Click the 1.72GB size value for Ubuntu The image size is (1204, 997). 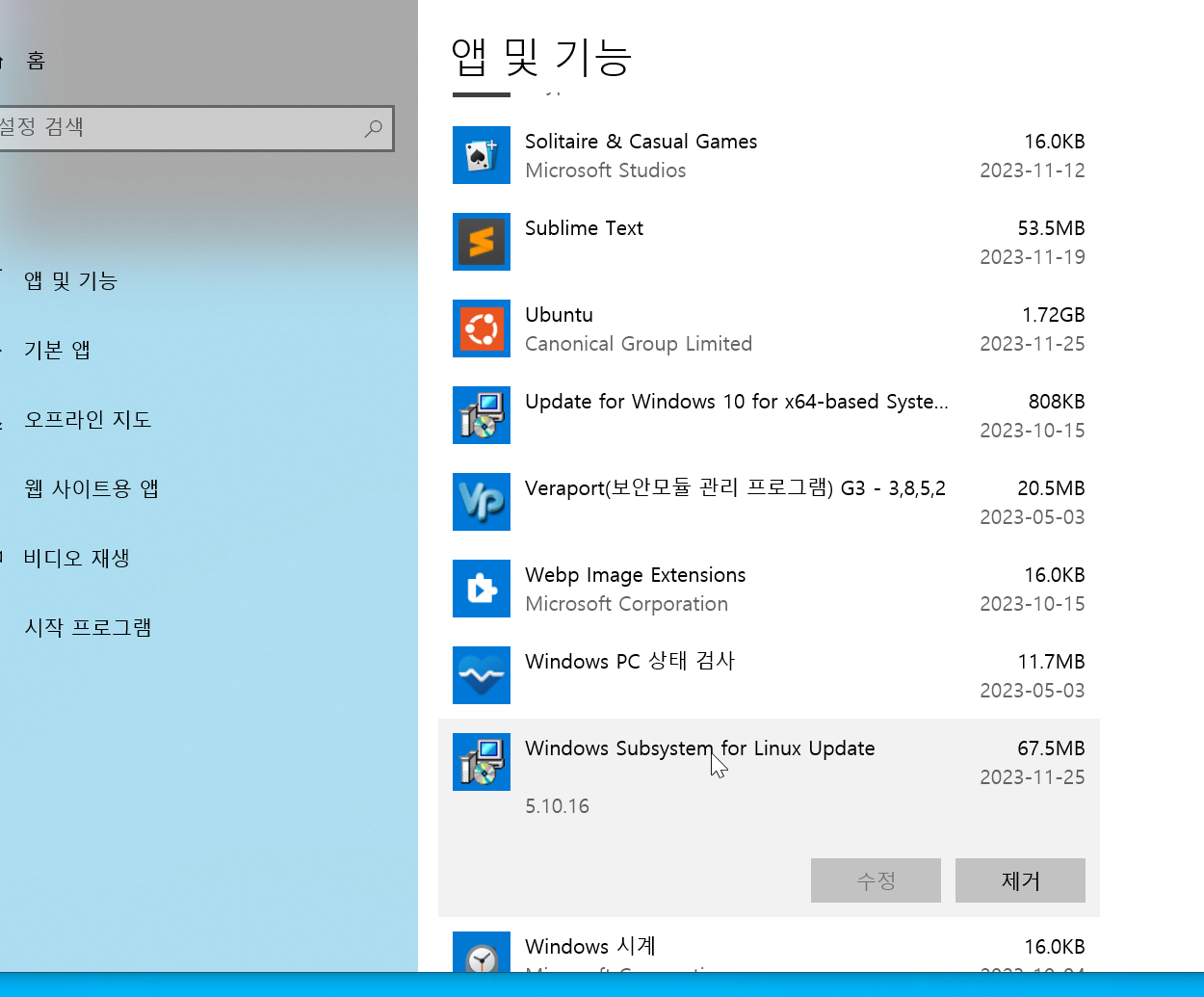point(1054,315)
